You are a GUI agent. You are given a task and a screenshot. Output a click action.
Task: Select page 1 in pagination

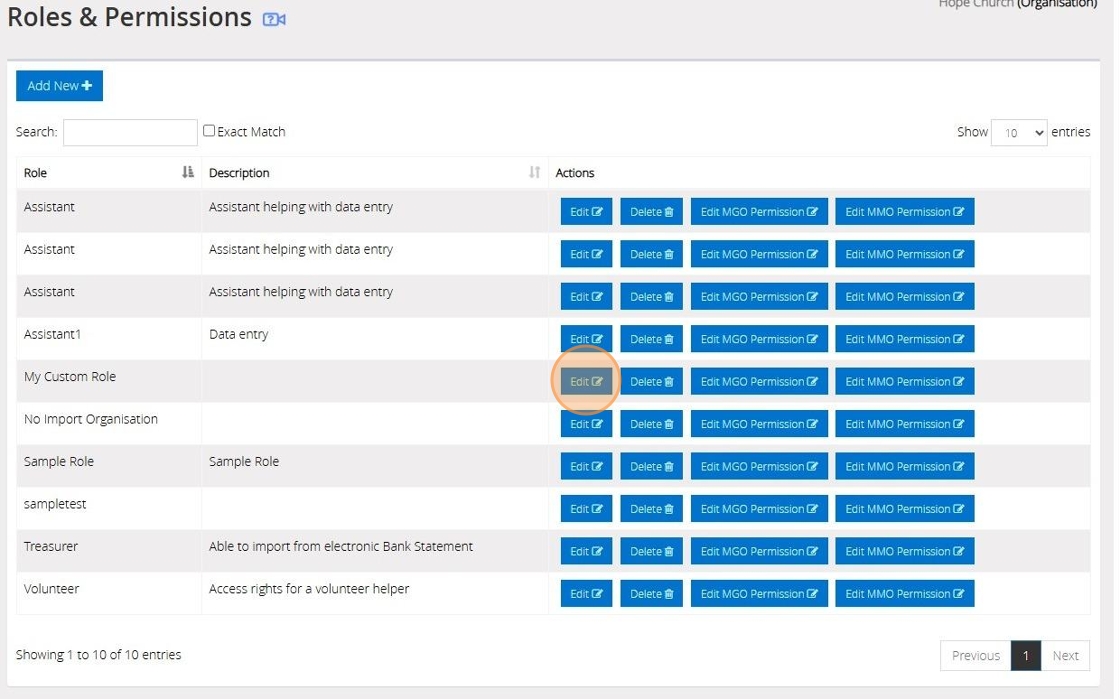pyautogui.click(x=1026, y=656)
